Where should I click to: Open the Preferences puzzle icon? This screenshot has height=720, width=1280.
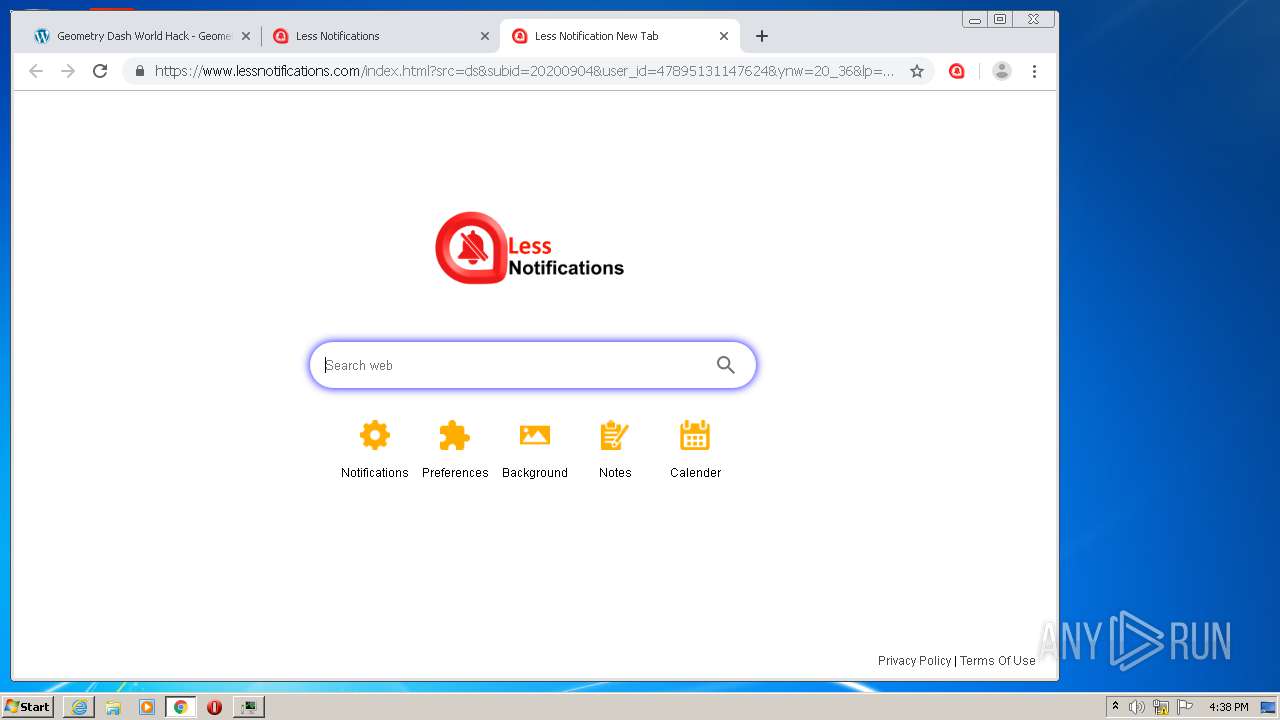coord(454,435)
